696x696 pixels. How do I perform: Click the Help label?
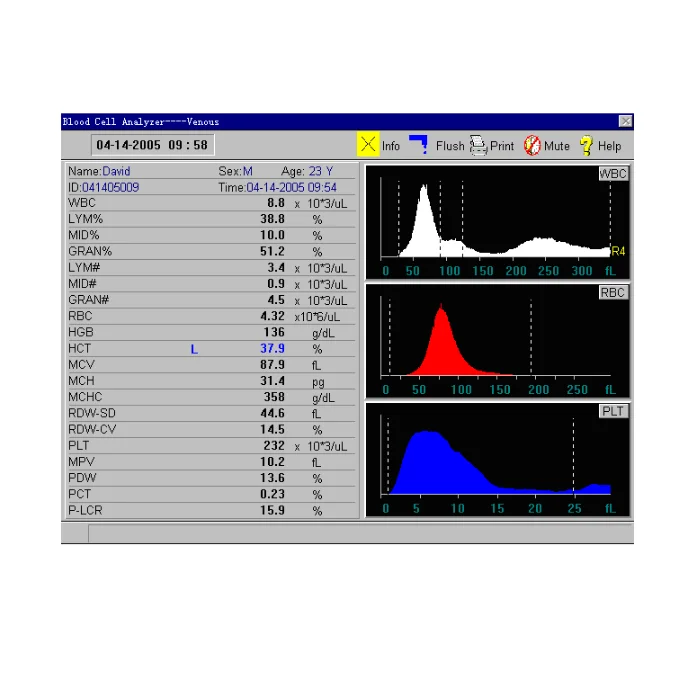[609, 146]
